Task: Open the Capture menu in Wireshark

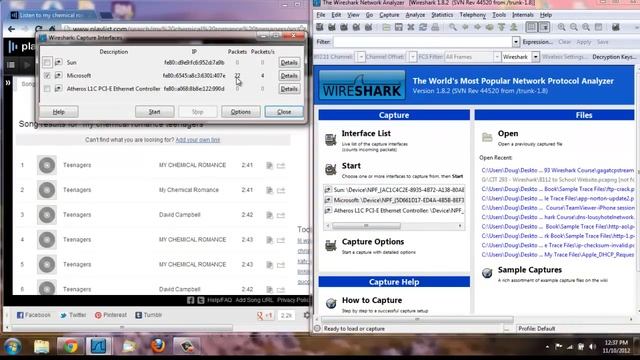Action: (389, 15)
